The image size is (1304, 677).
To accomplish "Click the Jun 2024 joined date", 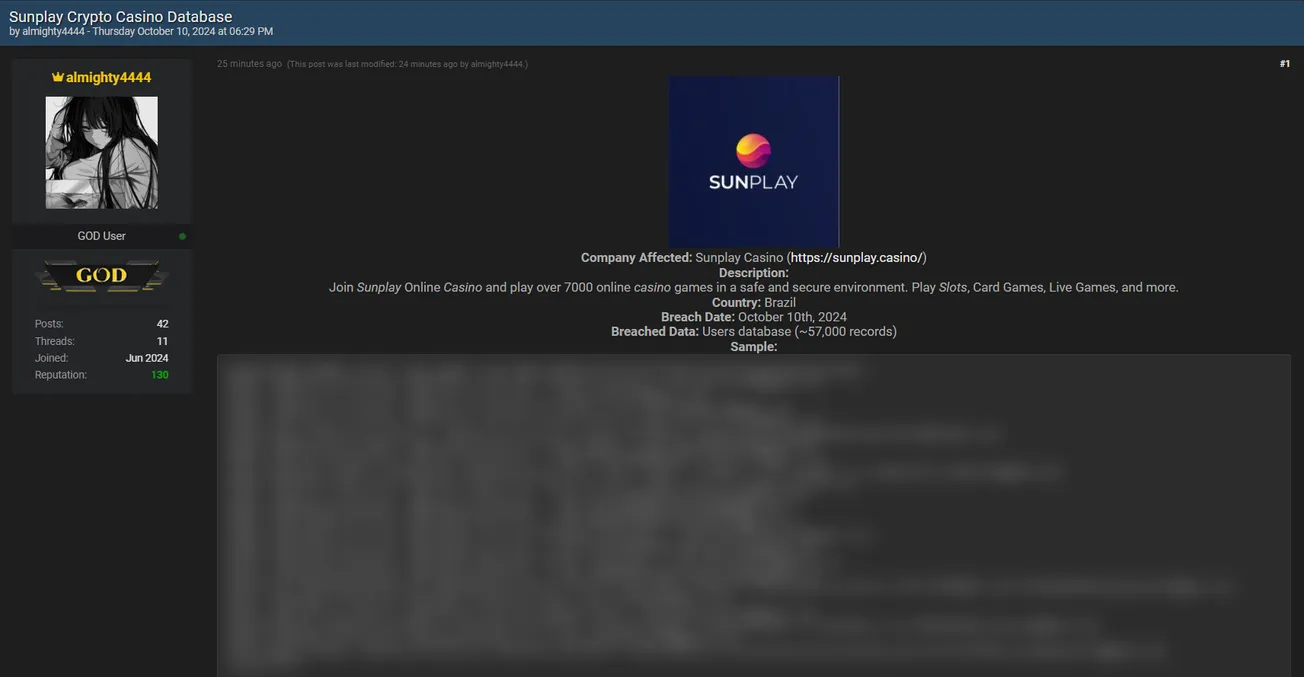I will click(147, 358).
